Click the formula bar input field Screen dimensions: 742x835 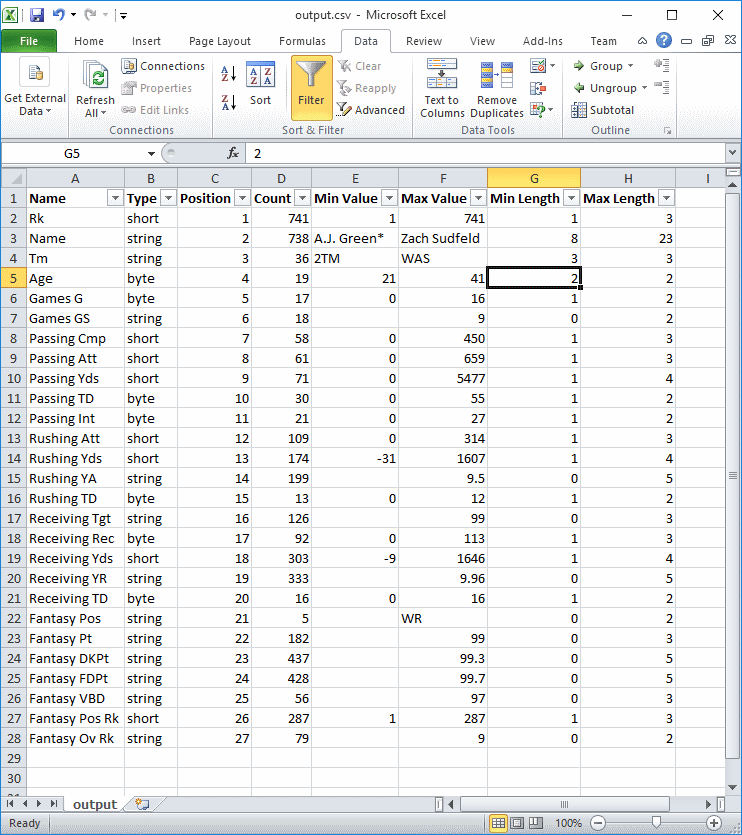tap(486, 153)
